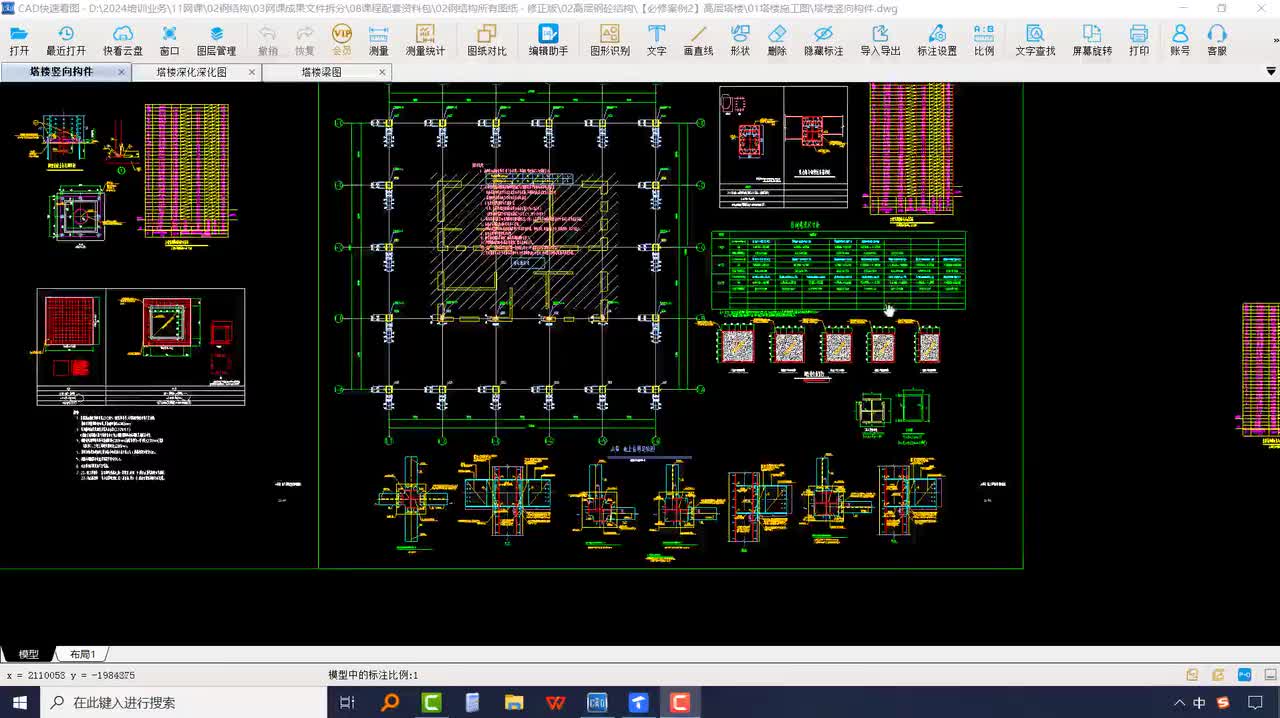Toggle the blue status bar switch icon
This screenshot has width=1280, height=718.
pyautogui.click(x=1245, y=675)
